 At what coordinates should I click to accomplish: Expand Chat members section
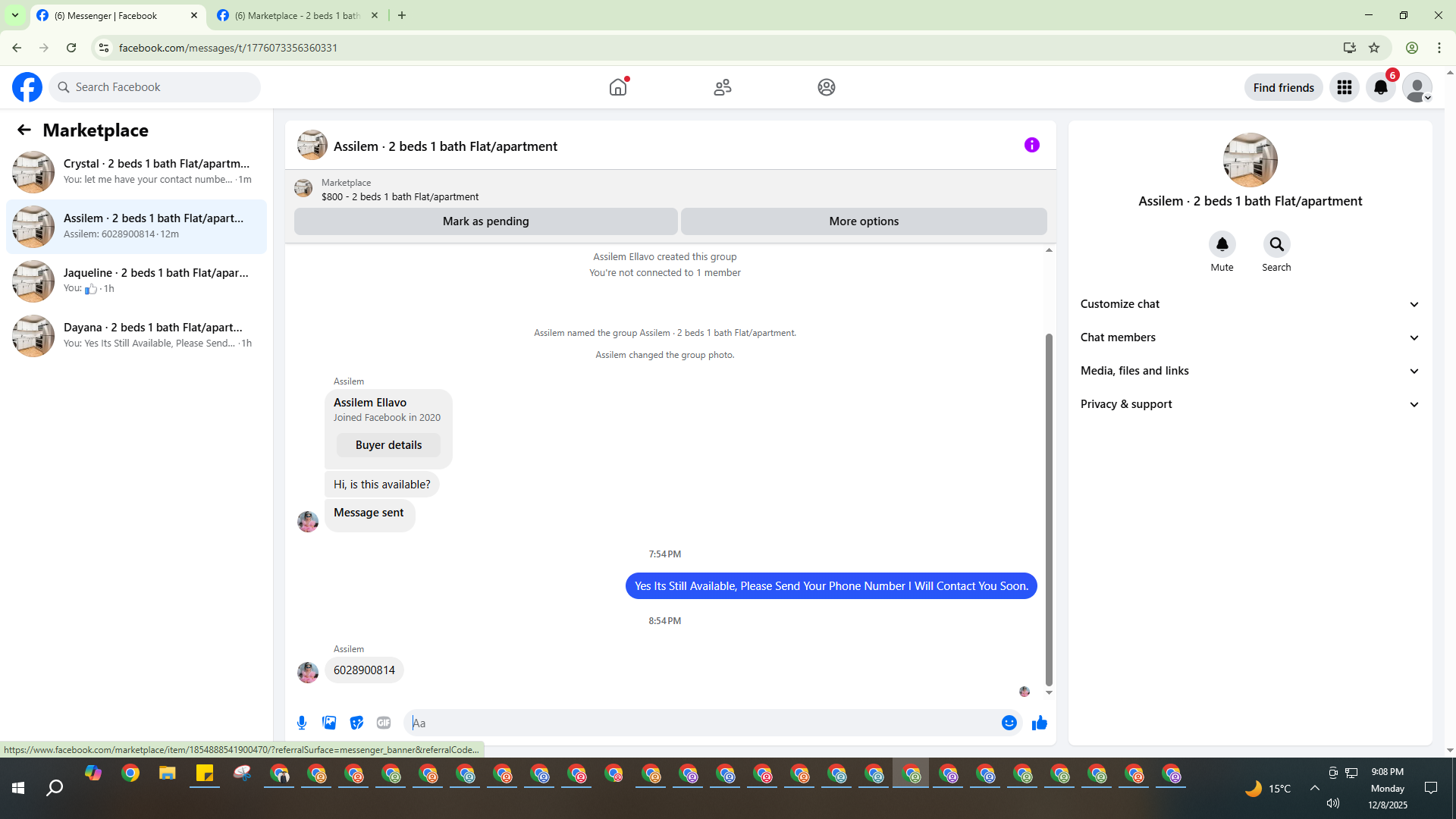pyautogui.click(x=1250, y=337)
